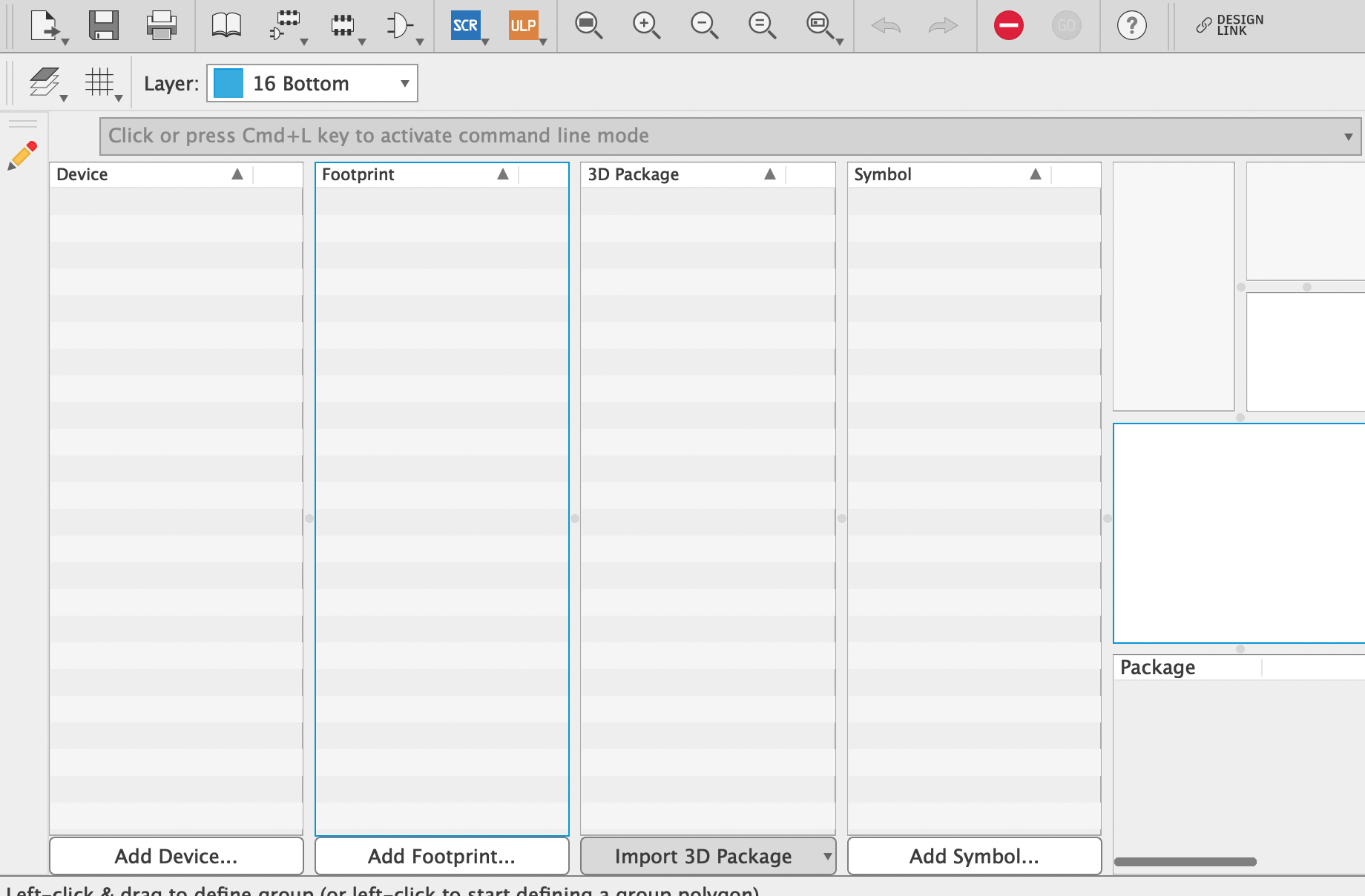Expand the dropdown arrow beside the symbol gate icon
This screenshot has height=896, width=1365.
(x=420, y=42)
